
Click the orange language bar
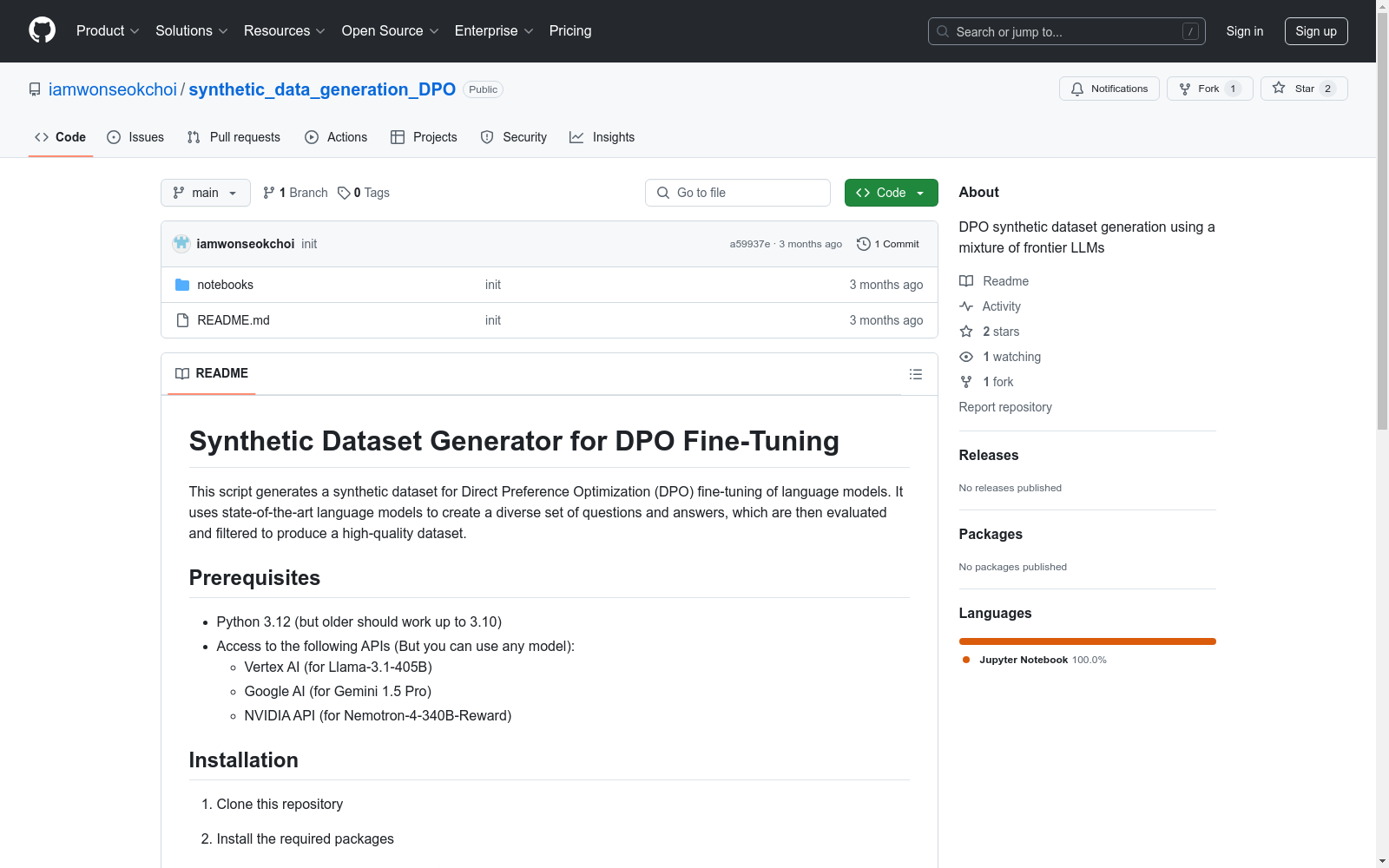click(x=1088, y=641)
